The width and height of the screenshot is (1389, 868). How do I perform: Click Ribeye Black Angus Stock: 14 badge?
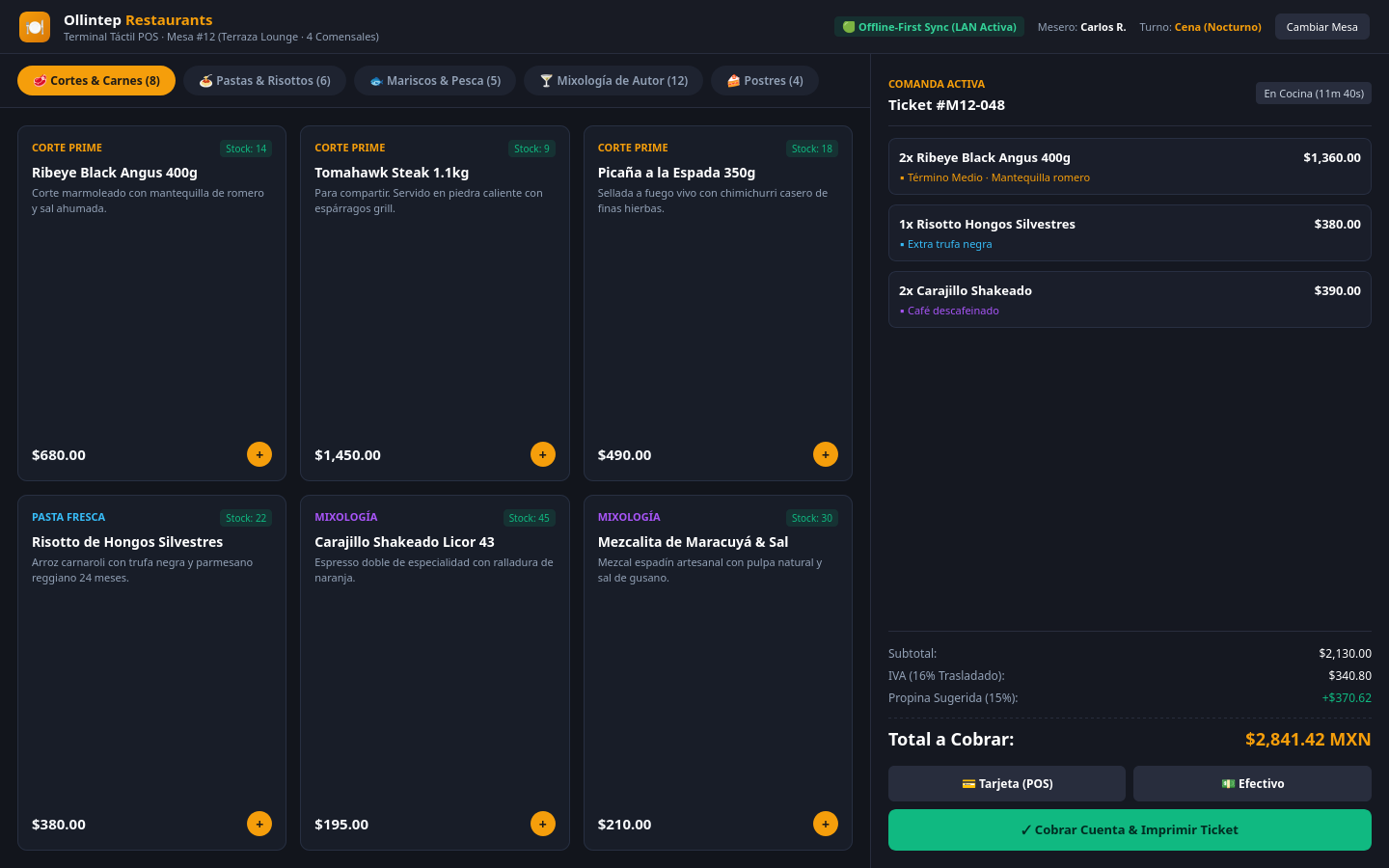pyautogui.click(x=246, y=149)
